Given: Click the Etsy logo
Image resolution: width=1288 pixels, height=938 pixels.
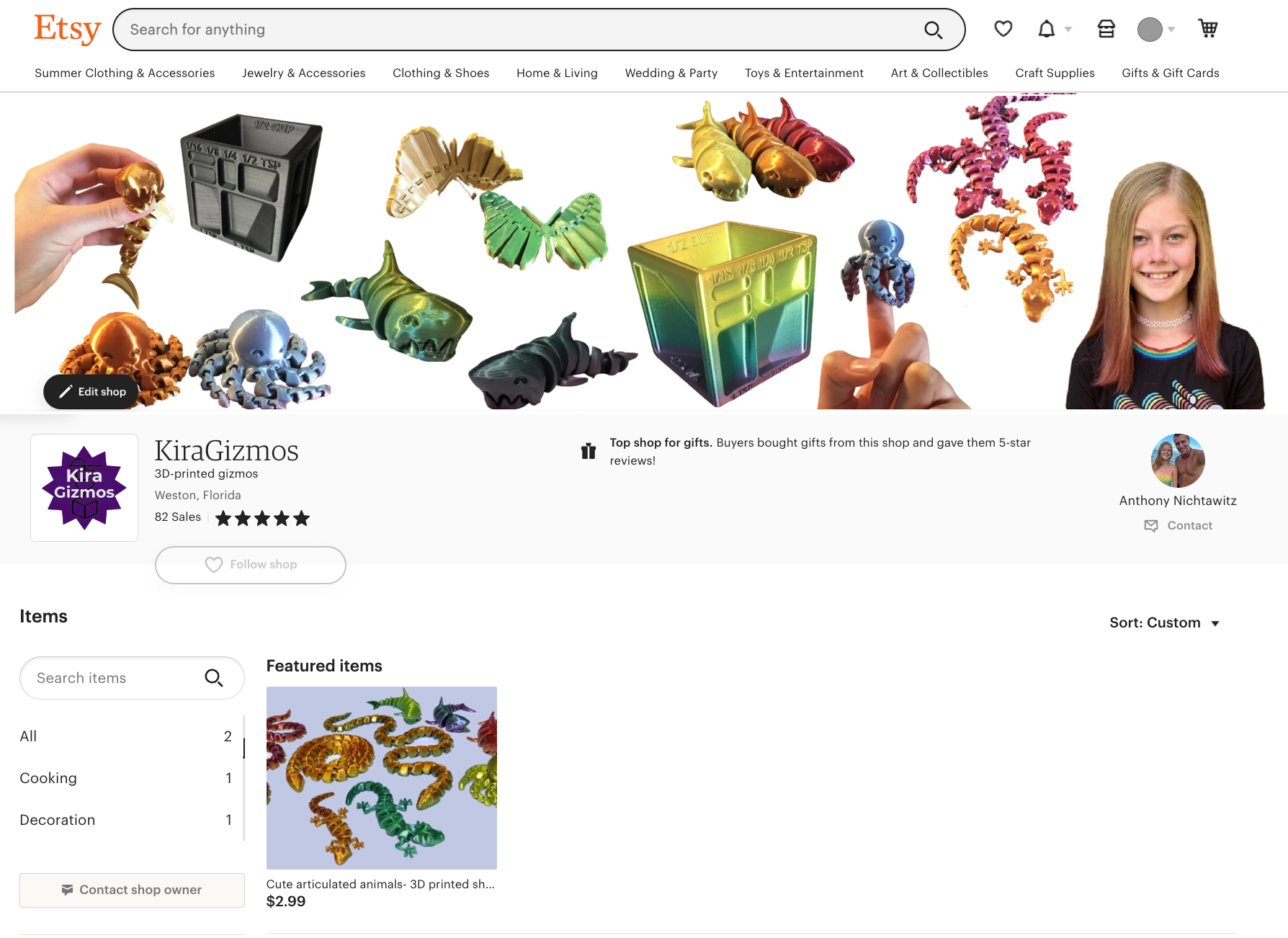Looking at the screenshot, I should (x=68, y=30).
